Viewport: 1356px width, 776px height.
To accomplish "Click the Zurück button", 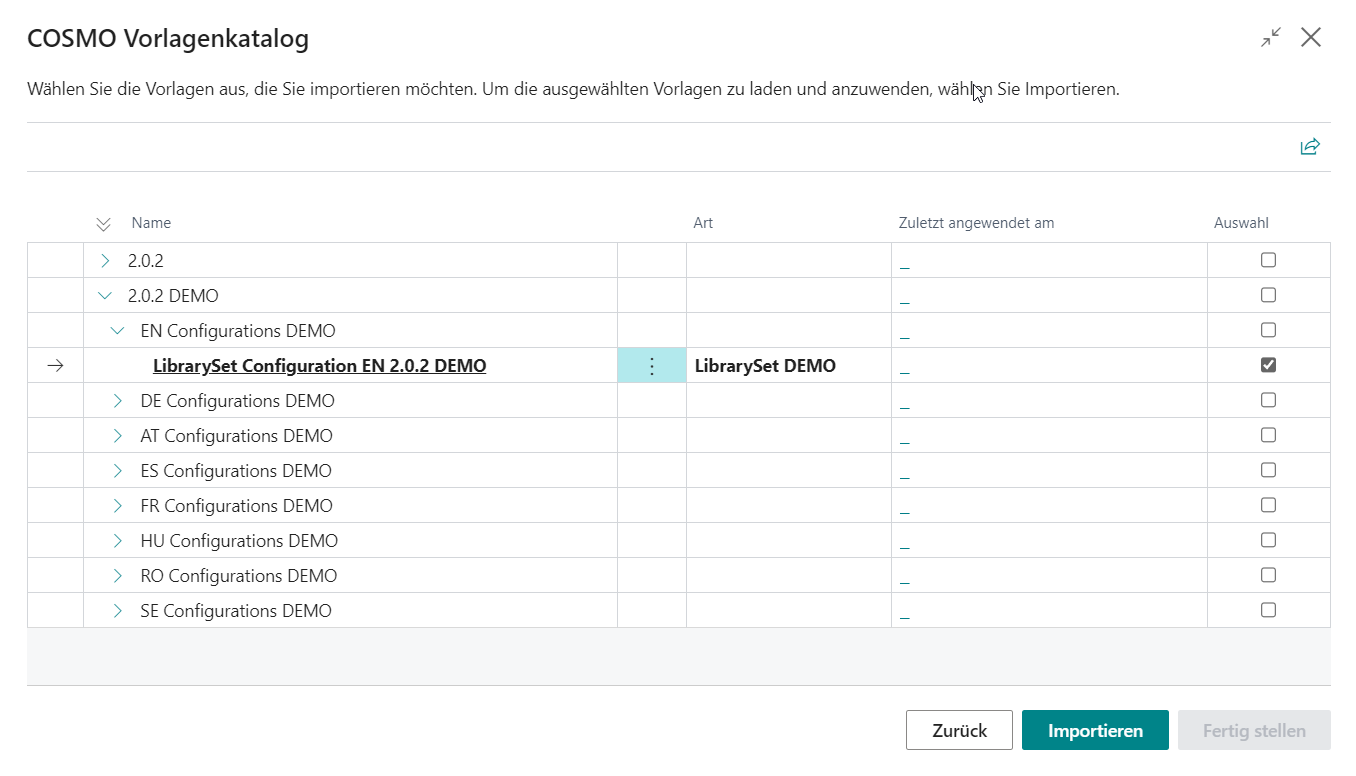I will [958, 730].
